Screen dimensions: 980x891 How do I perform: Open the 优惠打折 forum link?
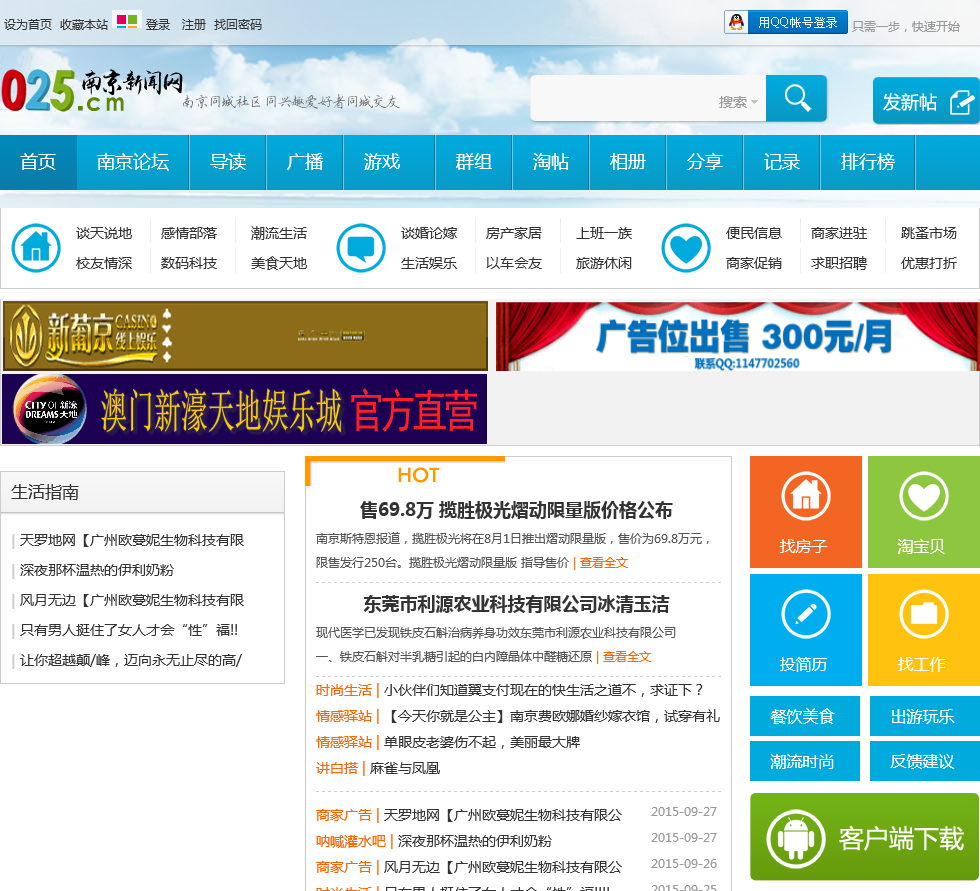click(929, 263)
